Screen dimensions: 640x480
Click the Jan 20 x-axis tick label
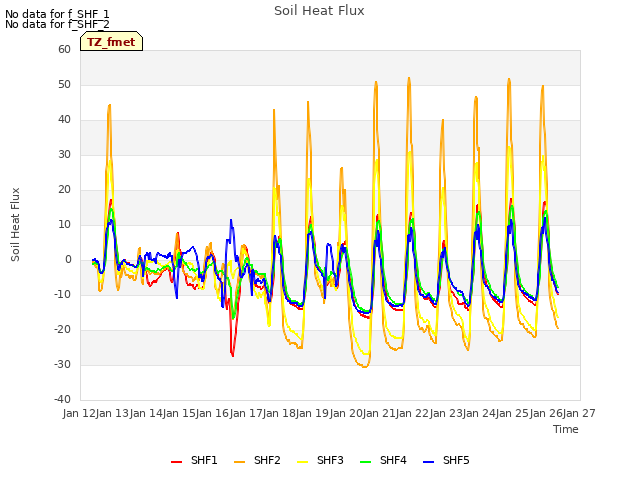point(346,413)
